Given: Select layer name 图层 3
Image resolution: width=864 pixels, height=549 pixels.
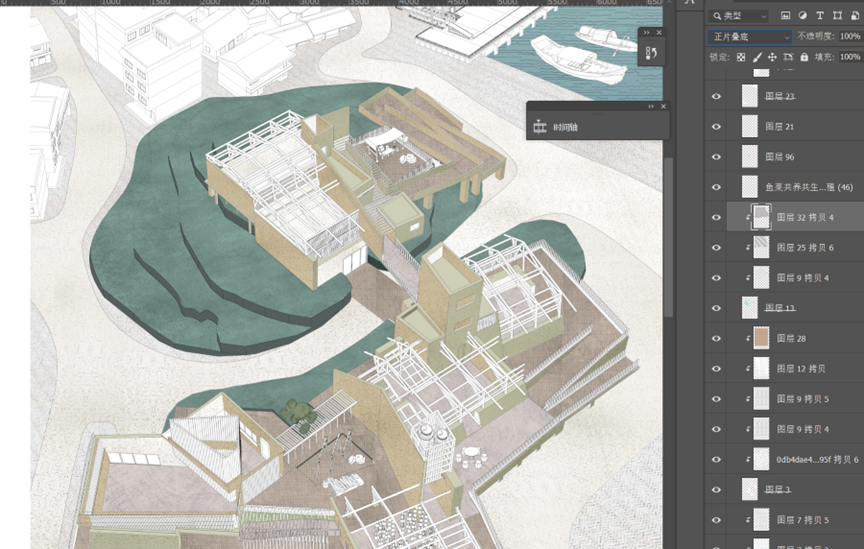Looking at the screenshot, I should (778, 489).
